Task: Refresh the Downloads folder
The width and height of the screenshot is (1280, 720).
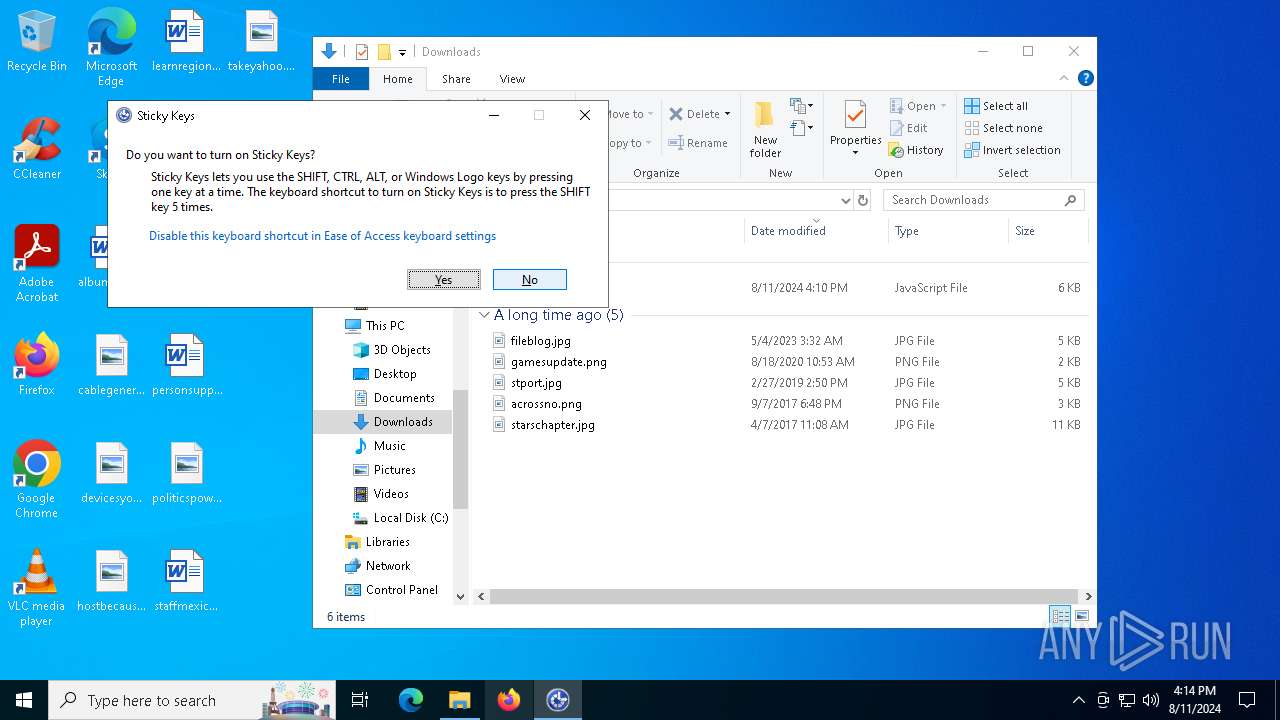Action: pos(865,200)
